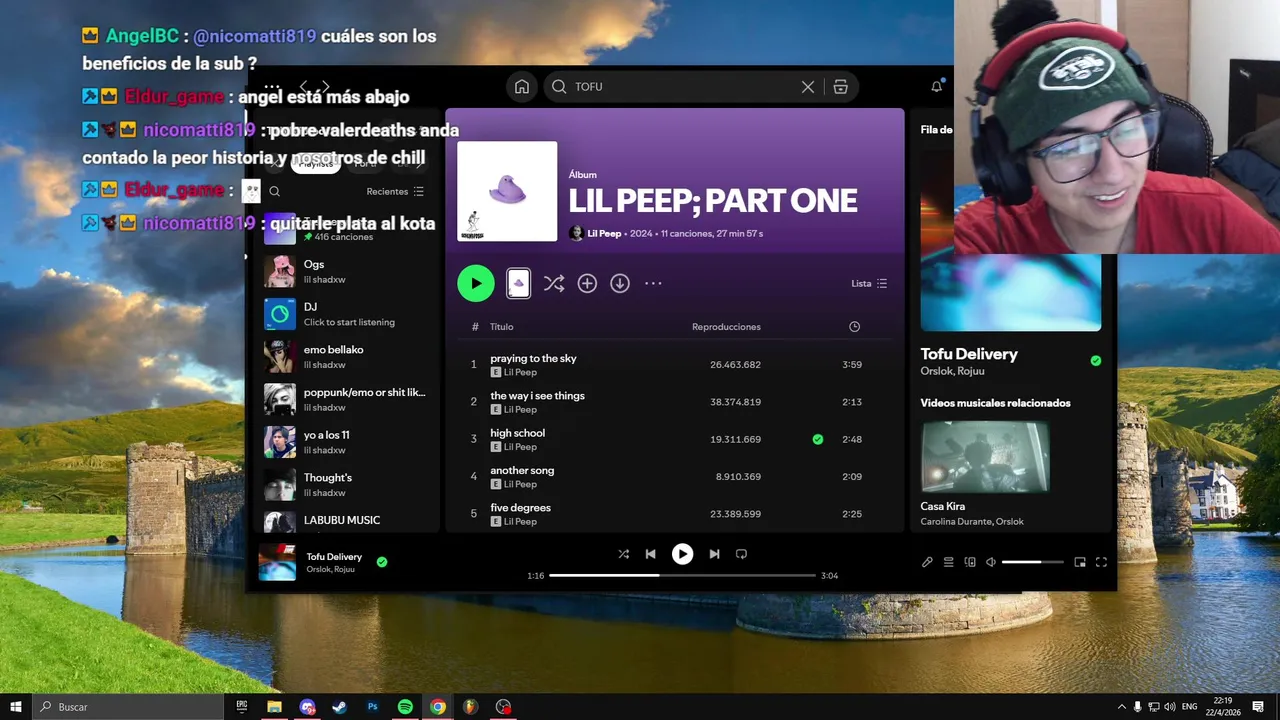Sort by Título column header
The height and width of the screenshot is (720, 1280).
tap(502, 327)
